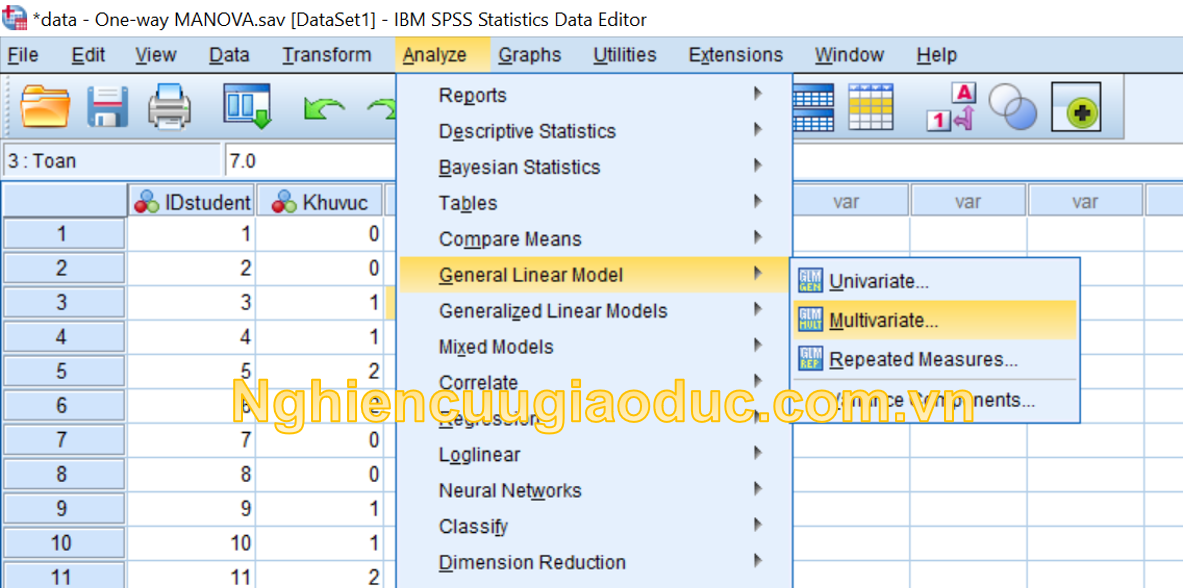Expand the Neural Networks submenu arrow
Viewport: 1183px width, 588px height.
coord(758,489)
